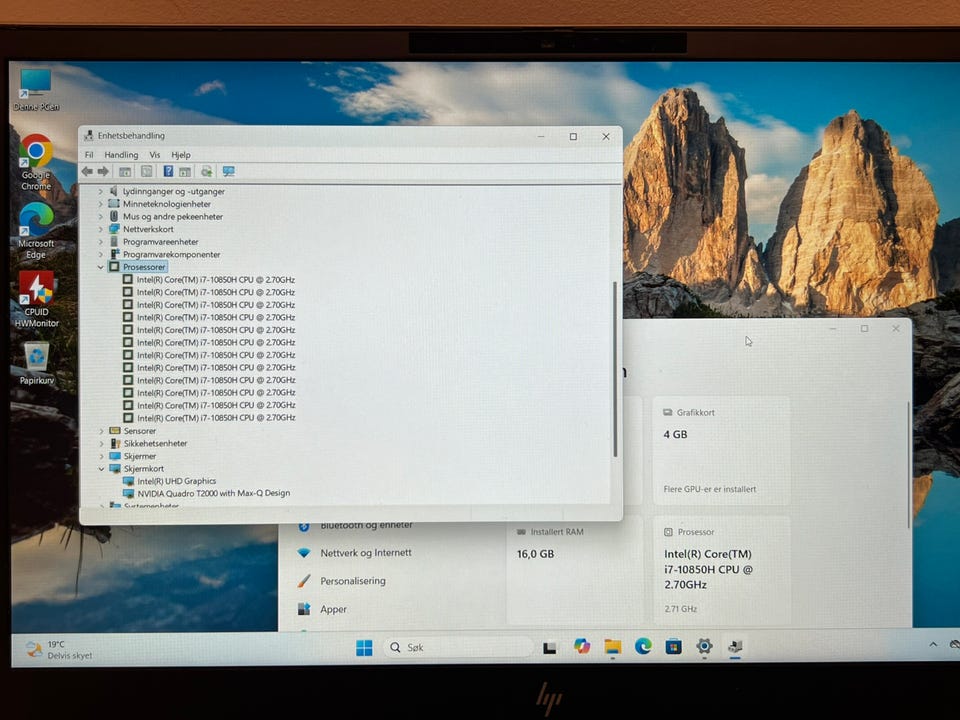Collapse the Prosessorer node
The height and width of the screenshot is (720, 960).
pyautogui.click(x=101, y=267)
